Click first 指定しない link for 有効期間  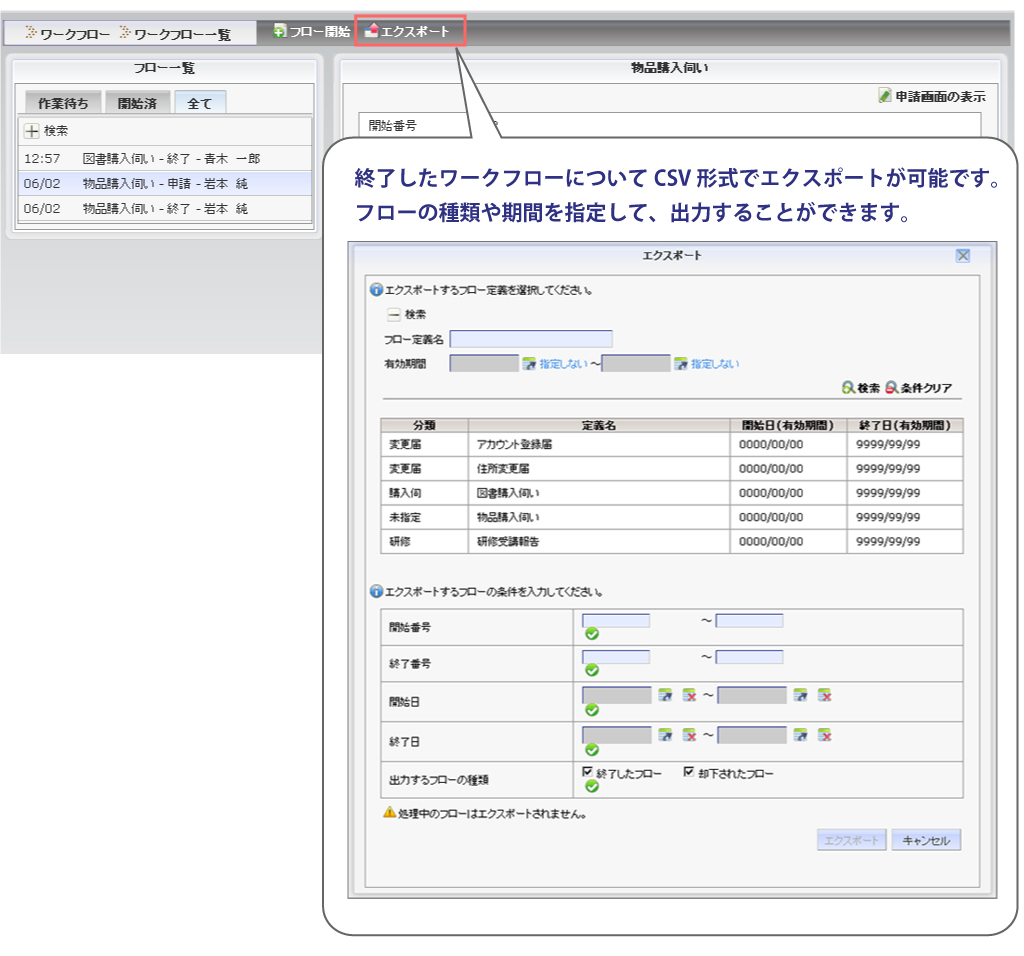point(563,364)
